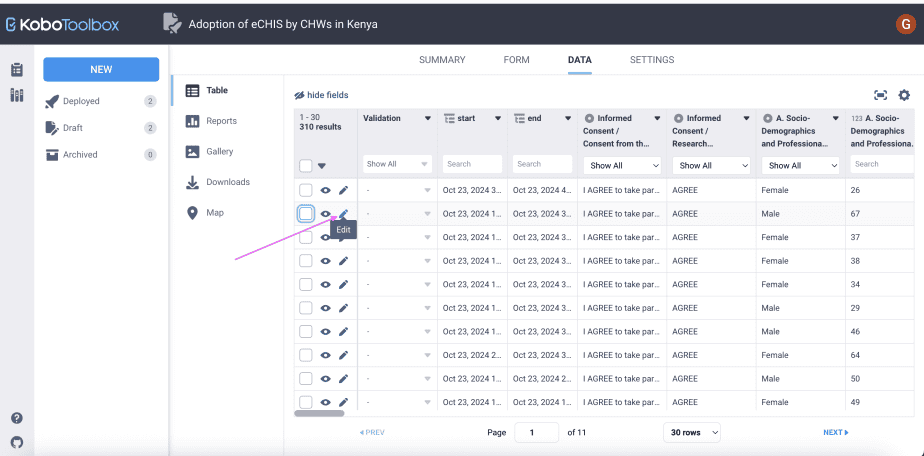Open the Forms icon in left sidebar

(x=17, y=70)
